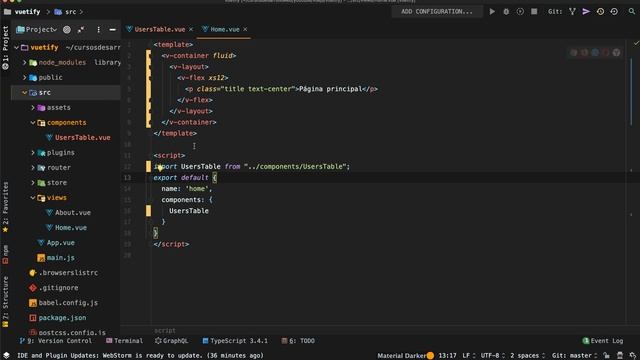The image size is (640, 360).
Task: Click collapse-all arrows icon in Project panel
Action: pyautogui.click(x=81, y=29)
